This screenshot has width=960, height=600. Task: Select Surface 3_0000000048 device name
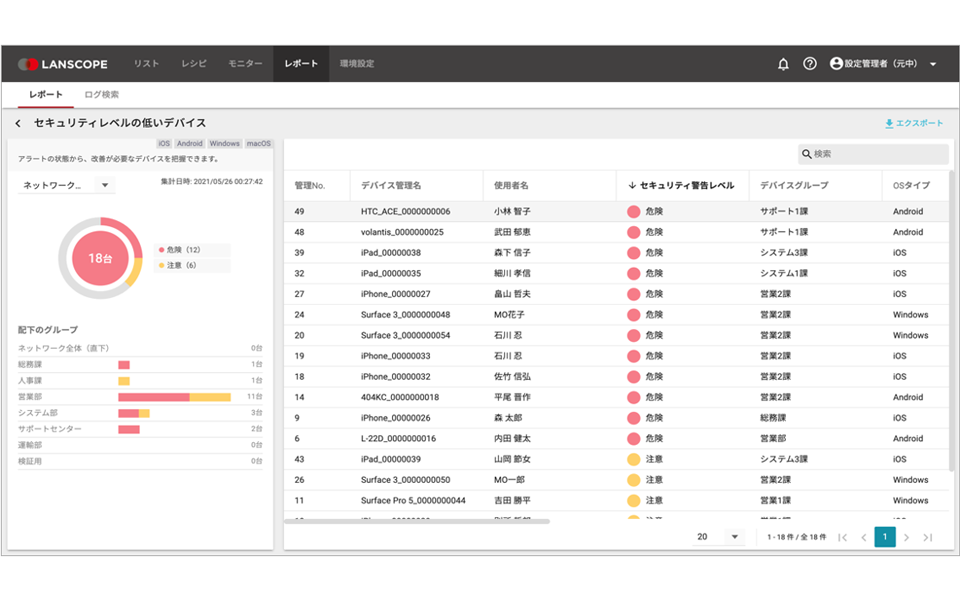[x=405, y=315]
